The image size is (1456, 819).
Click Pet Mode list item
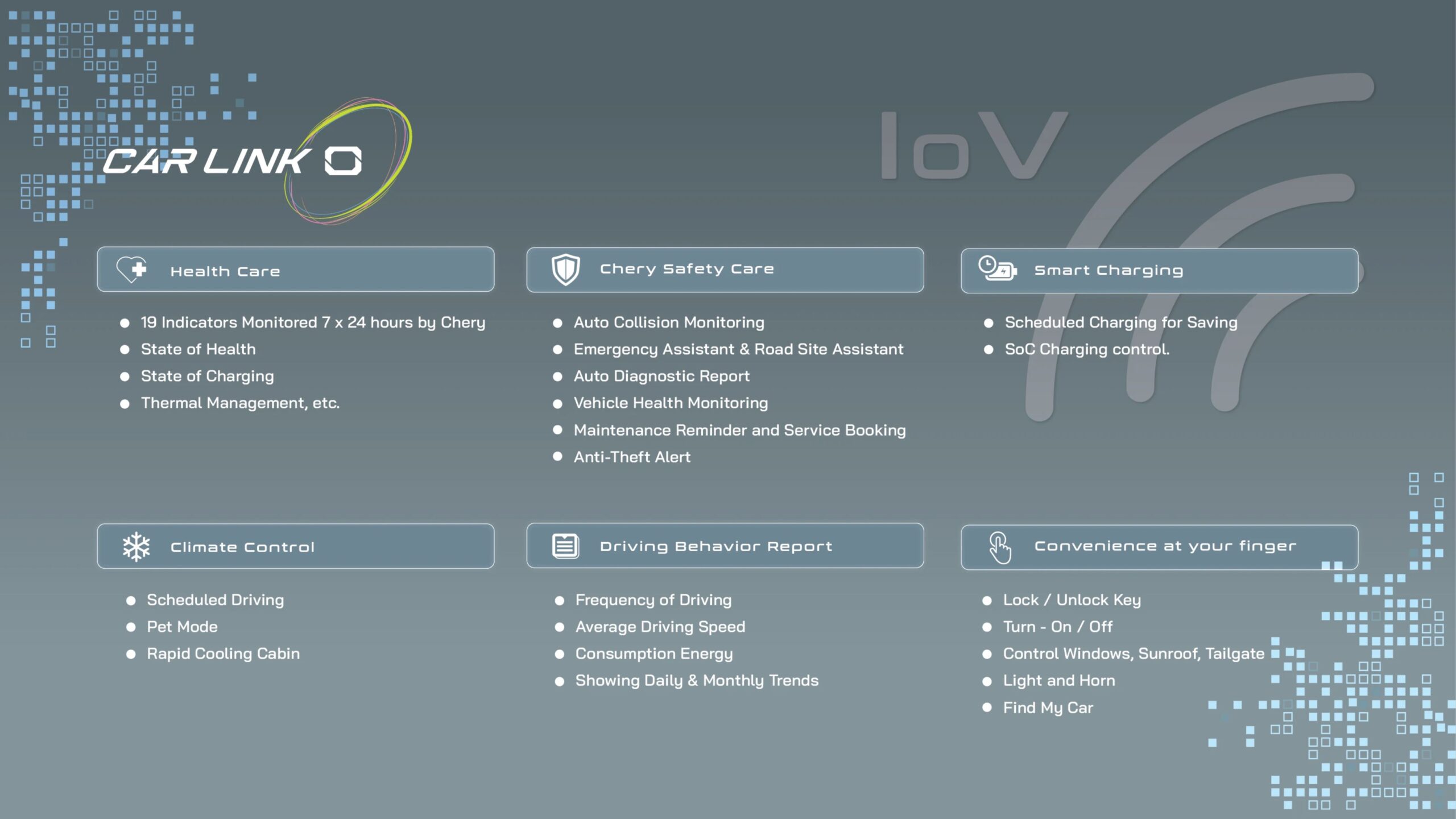click(x=182, y=627)
